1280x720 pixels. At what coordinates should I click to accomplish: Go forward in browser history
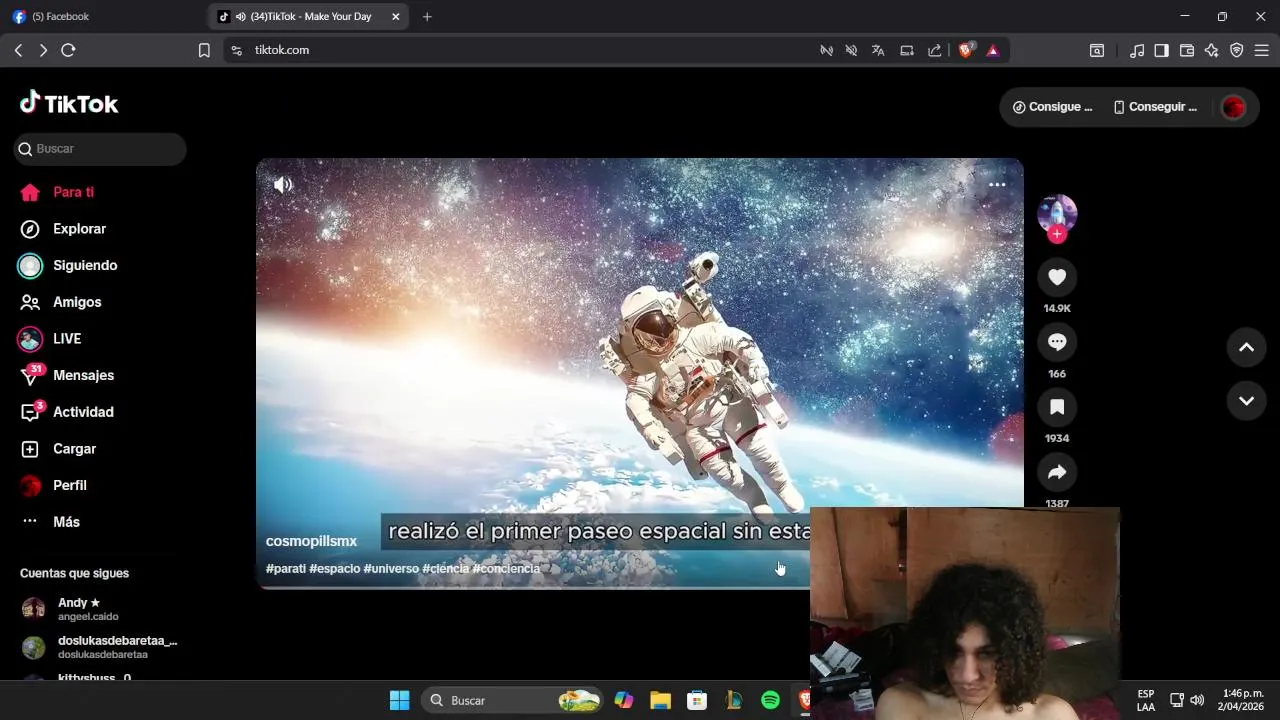(x=43, y=50)
